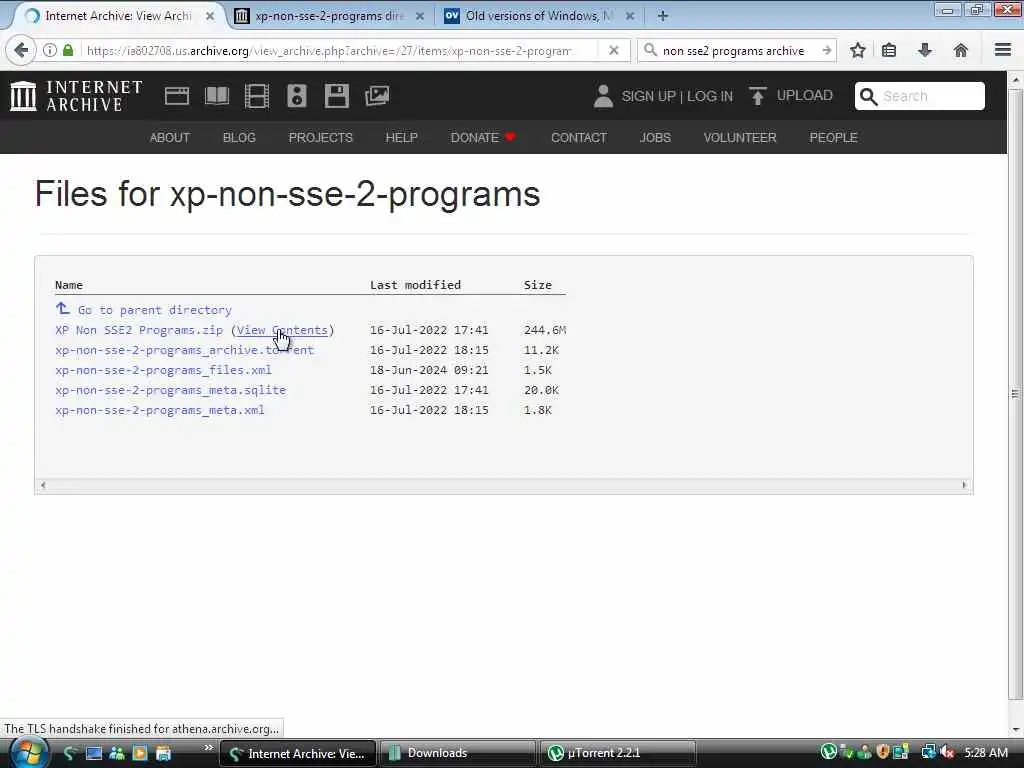Screen dimensions: 1024x768
Task: Click the taskbar clock 5:28 AM
Action: point(985,753)
